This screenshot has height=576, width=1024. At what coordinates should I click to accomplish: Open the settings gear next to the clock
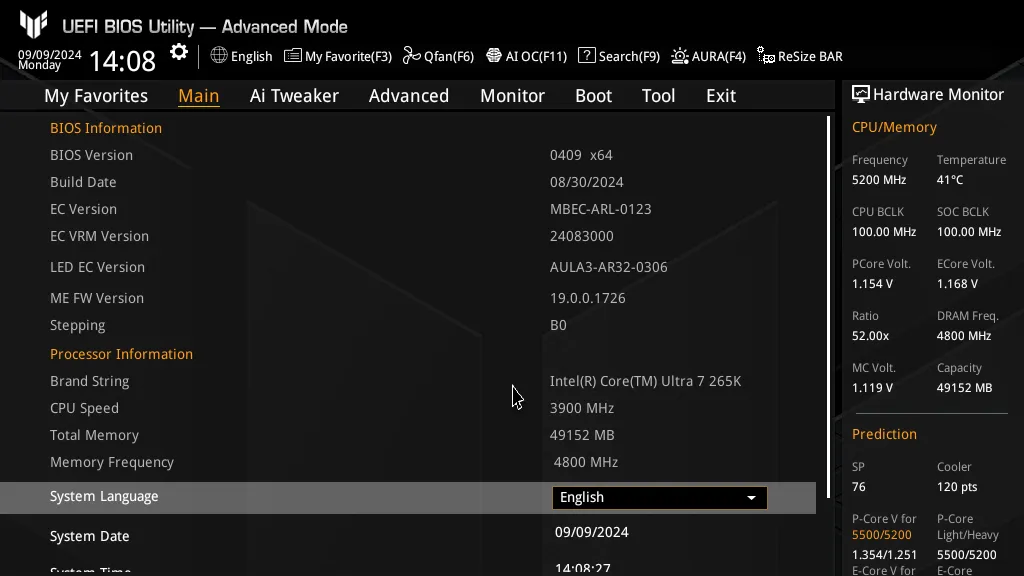tap(178, 52)
